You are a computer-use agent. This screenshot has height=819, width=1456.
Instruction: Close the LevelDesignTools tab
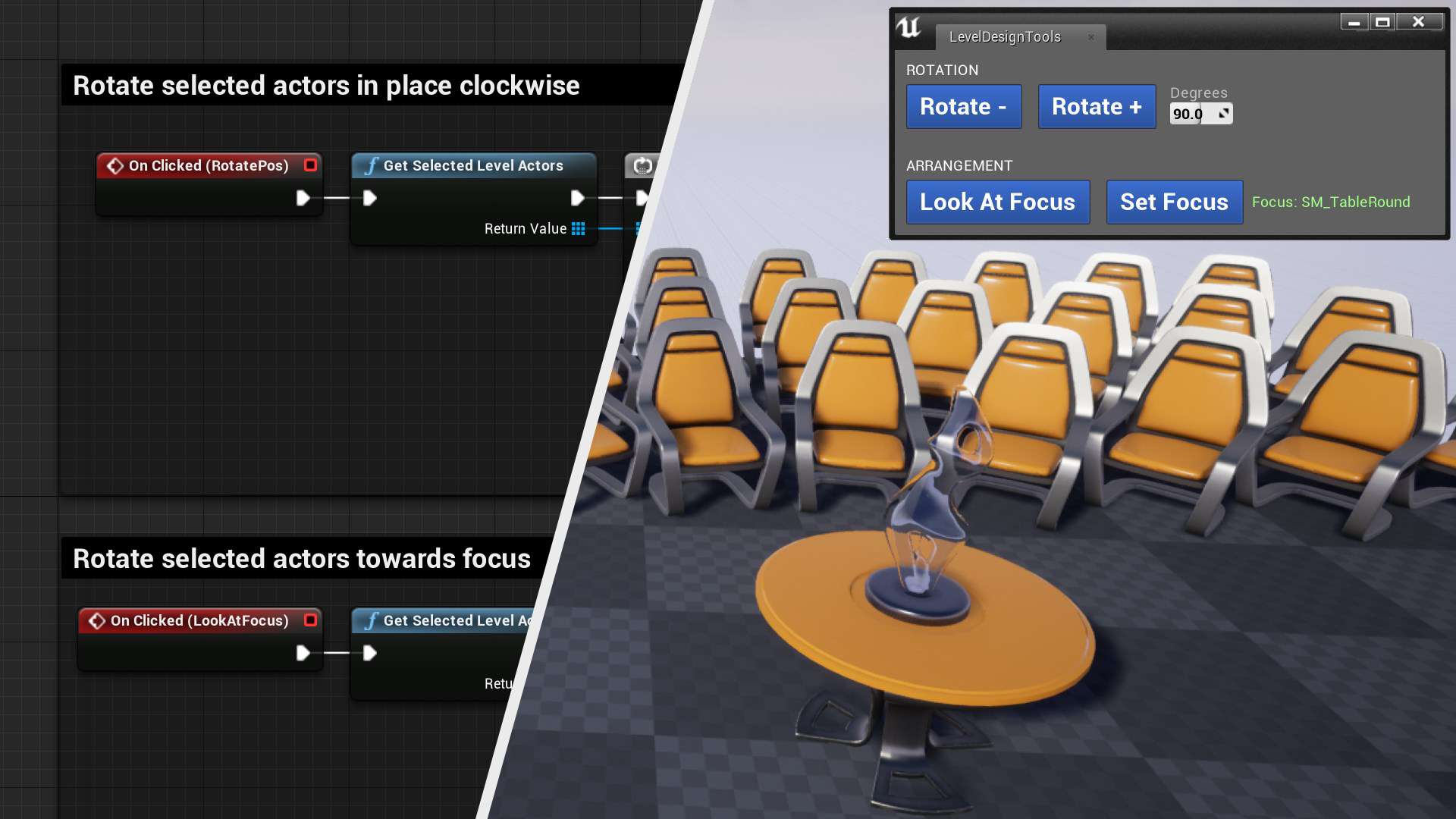tap(1091, 37)
